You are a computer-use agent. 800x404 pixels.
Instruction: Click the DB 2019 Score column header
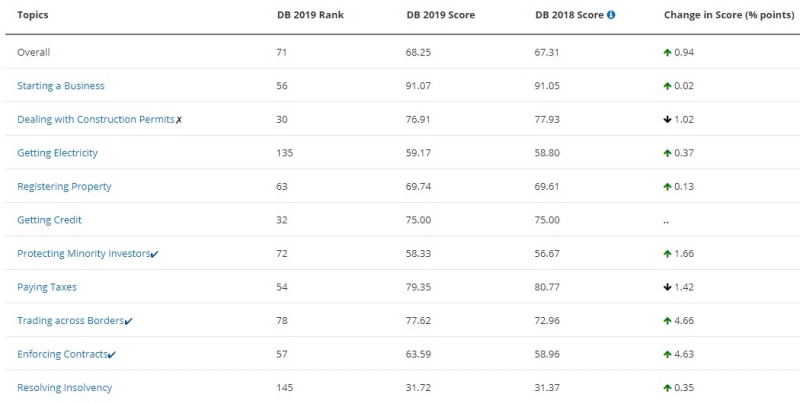440,15
